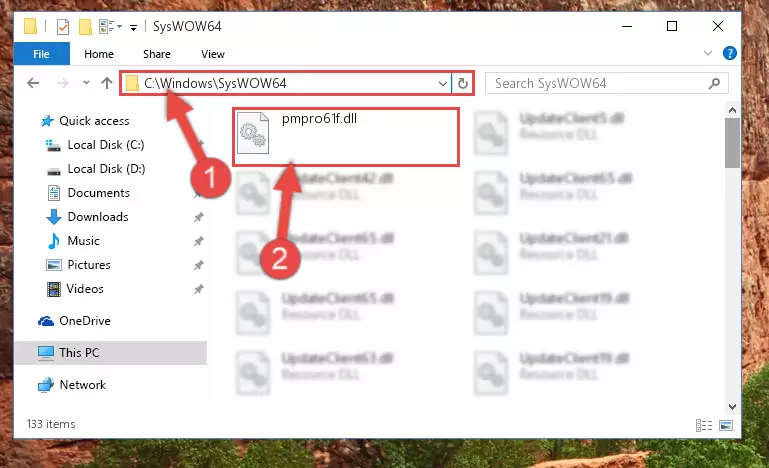Select Quick access in navigation pane
This screenshot has height=468, width=769.
pyautogui.click(x=94, y=121)
